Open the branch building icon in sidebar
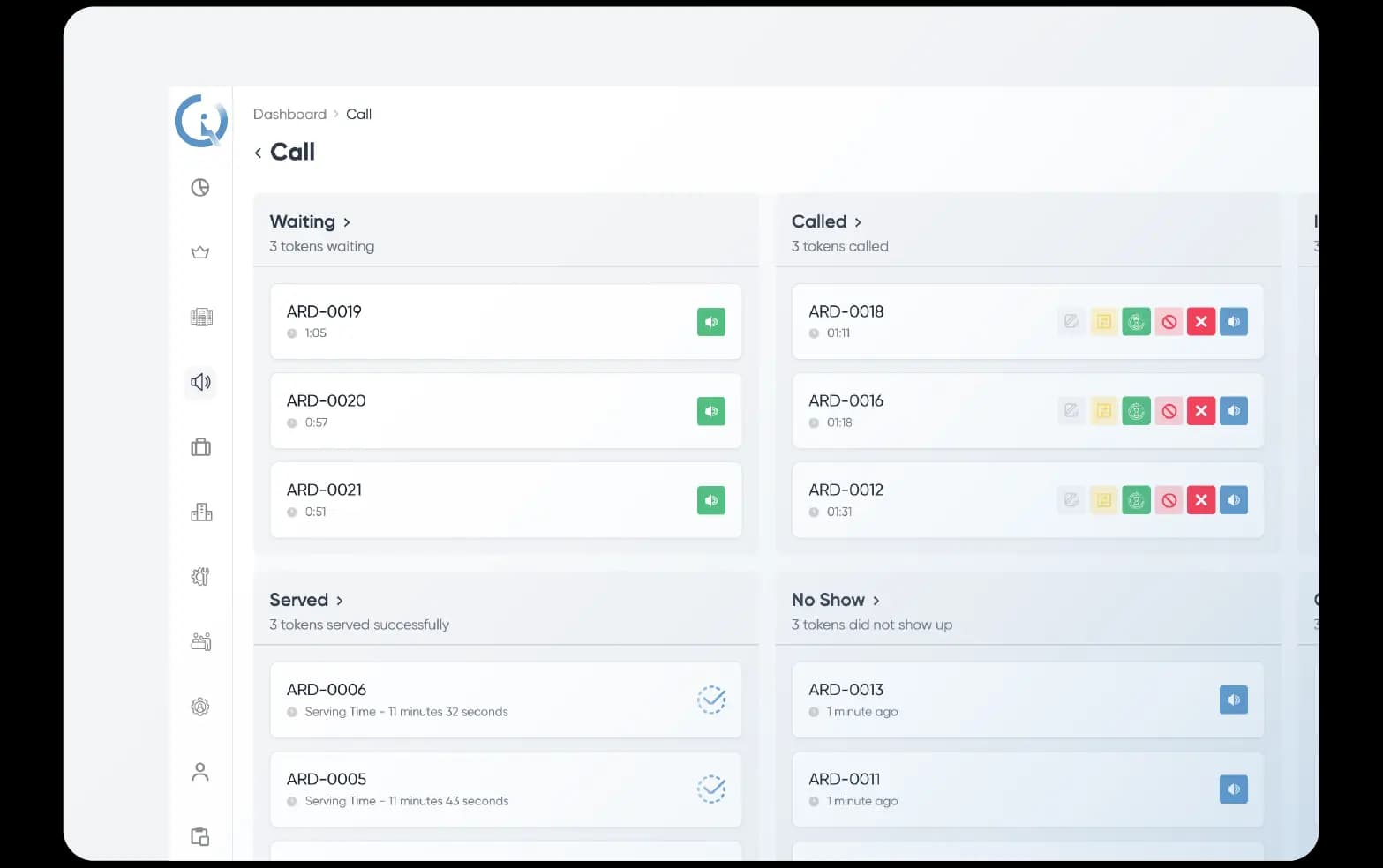Viewport: 1383px width, 868px height. pyautogui.click(x=200, y=512)
